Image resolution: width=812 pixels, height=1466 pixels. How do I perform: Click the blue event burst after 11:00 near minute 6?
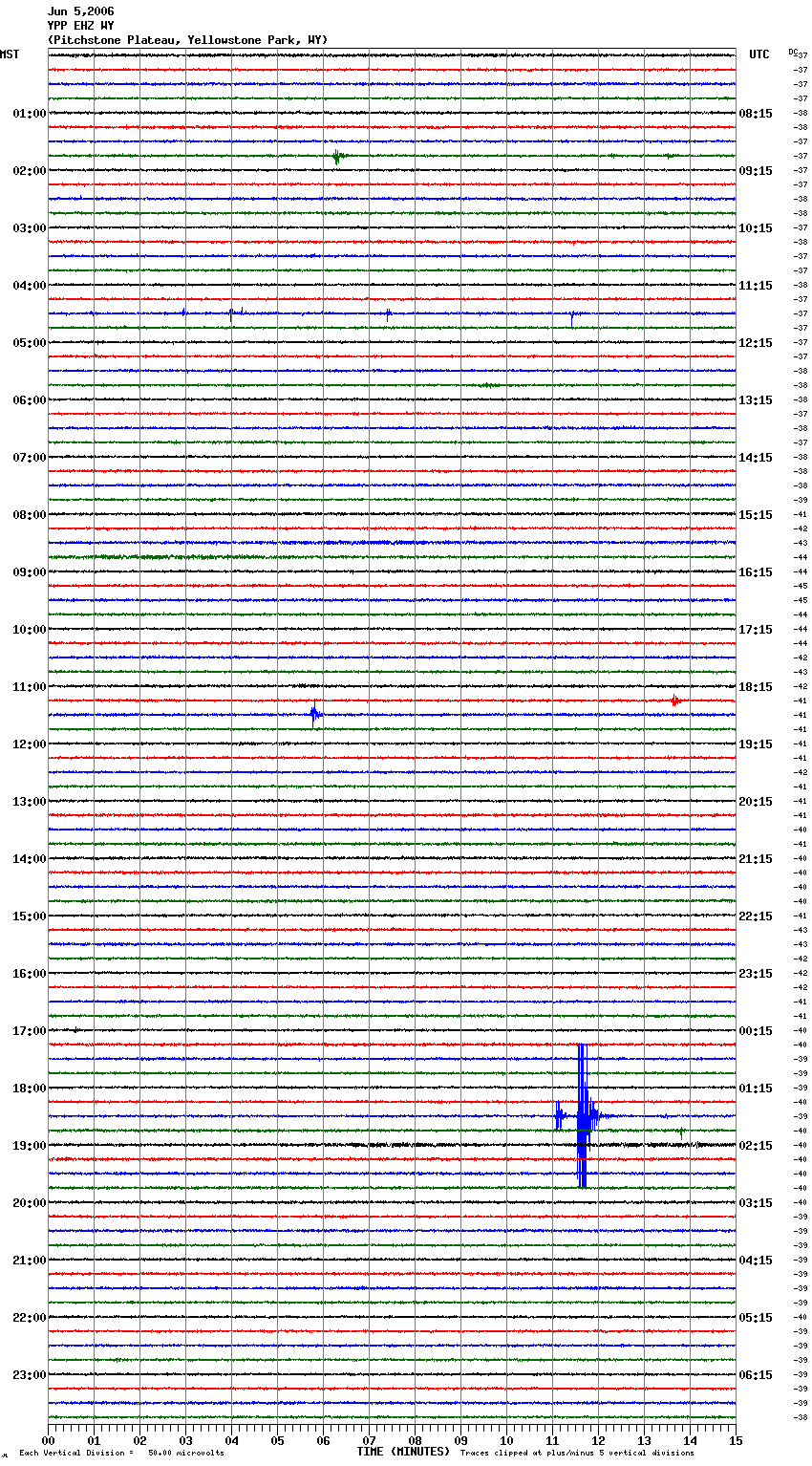[314, 714]
